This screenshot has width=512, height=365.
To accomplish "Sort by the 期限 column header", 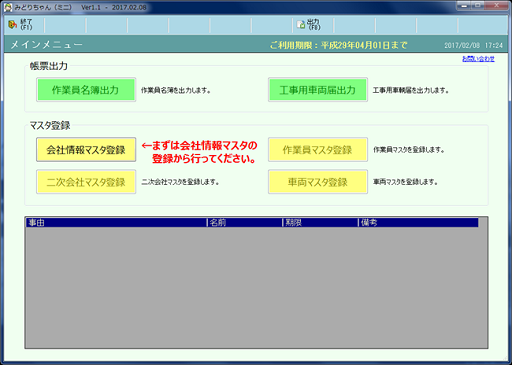I will 321,222.
